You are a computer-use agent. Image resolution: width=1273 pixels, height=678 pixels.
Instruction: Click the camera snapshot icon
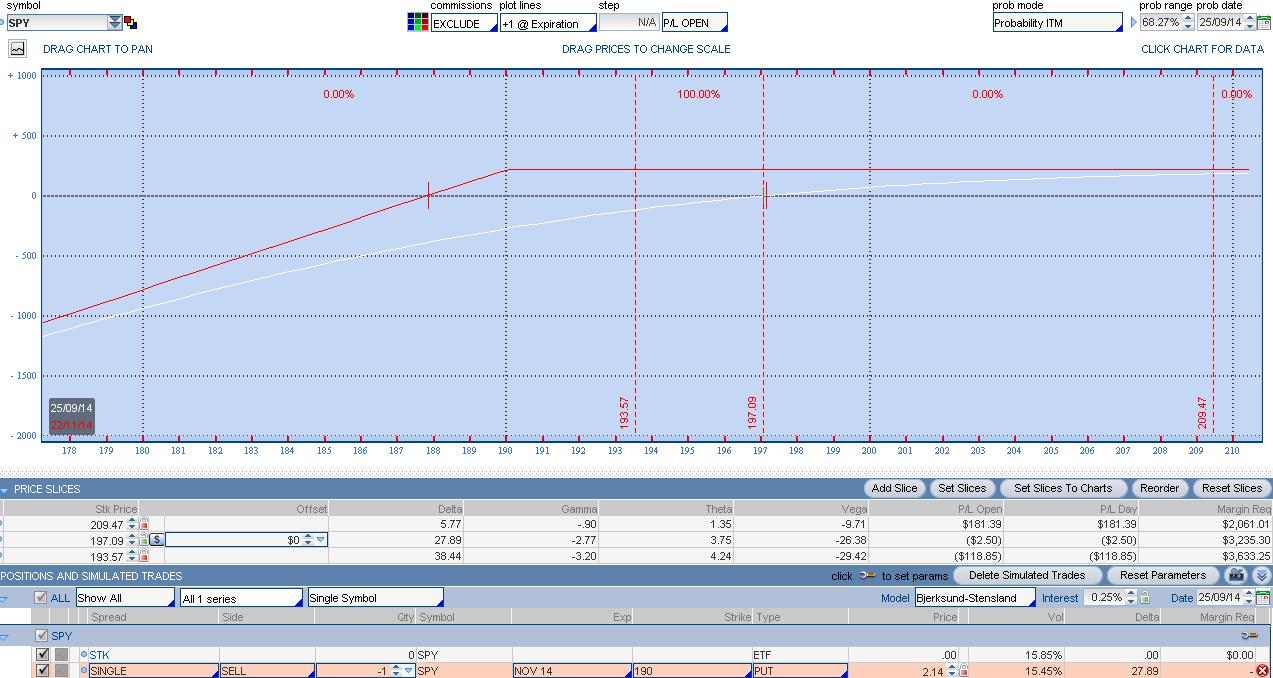coord(1237,575)
